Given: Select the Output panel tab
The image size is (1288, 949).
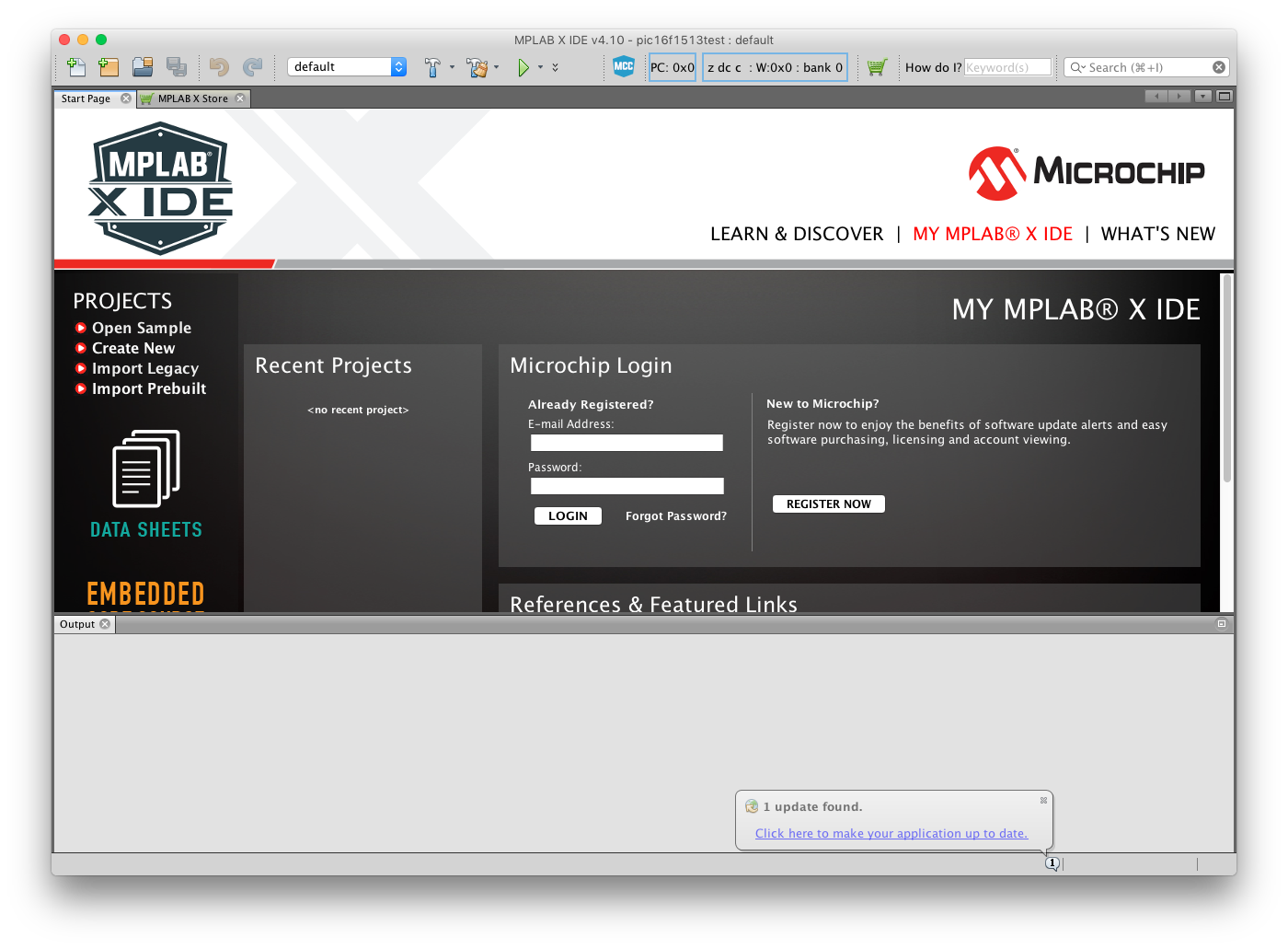Looking at the screenshot, I should coord(77,624).
